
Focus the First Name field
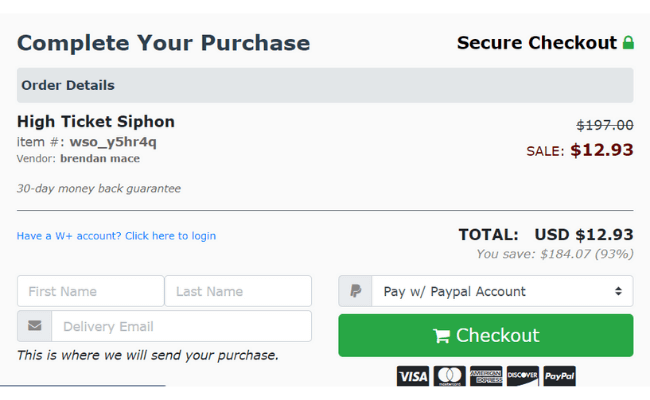point(91,291)
